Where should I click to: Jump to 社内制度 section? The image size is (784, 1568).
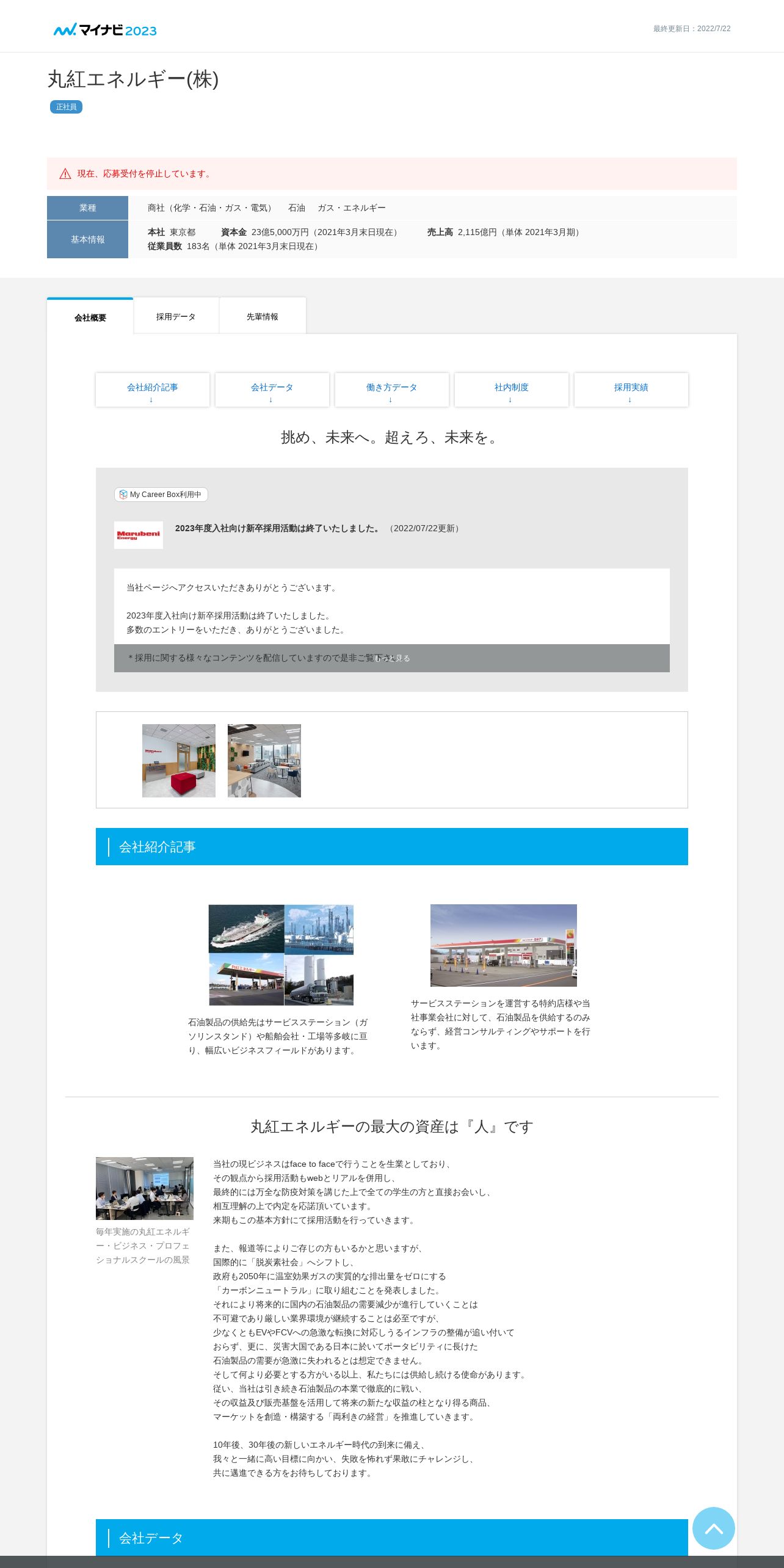(512, 390)
